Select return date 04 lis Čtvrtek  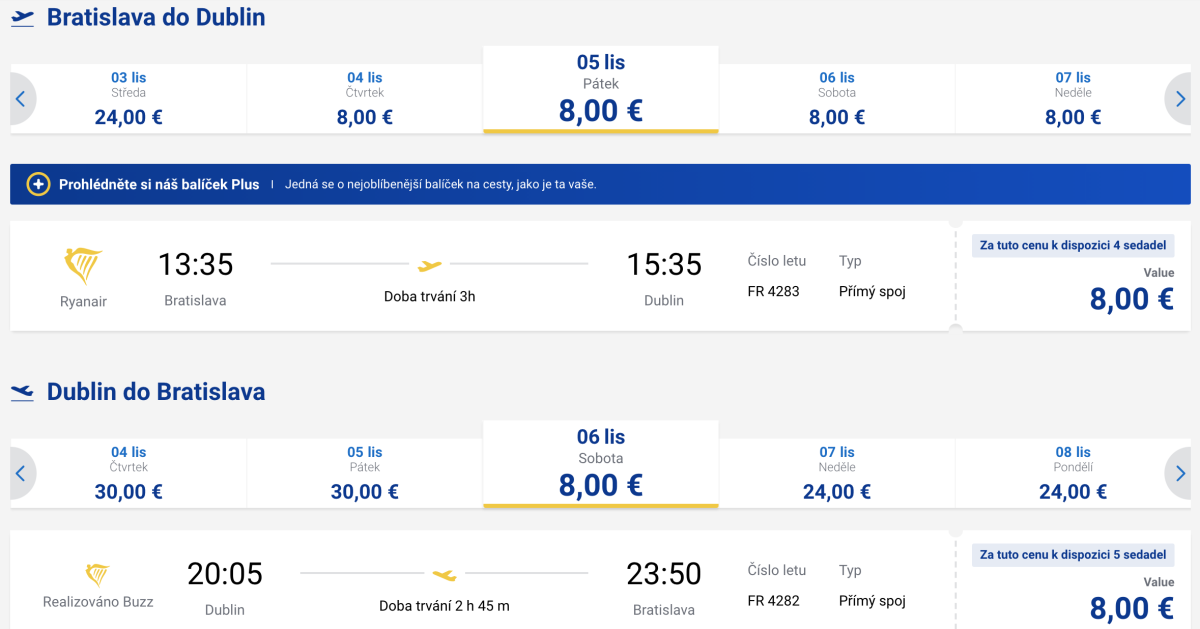[128, 473]
